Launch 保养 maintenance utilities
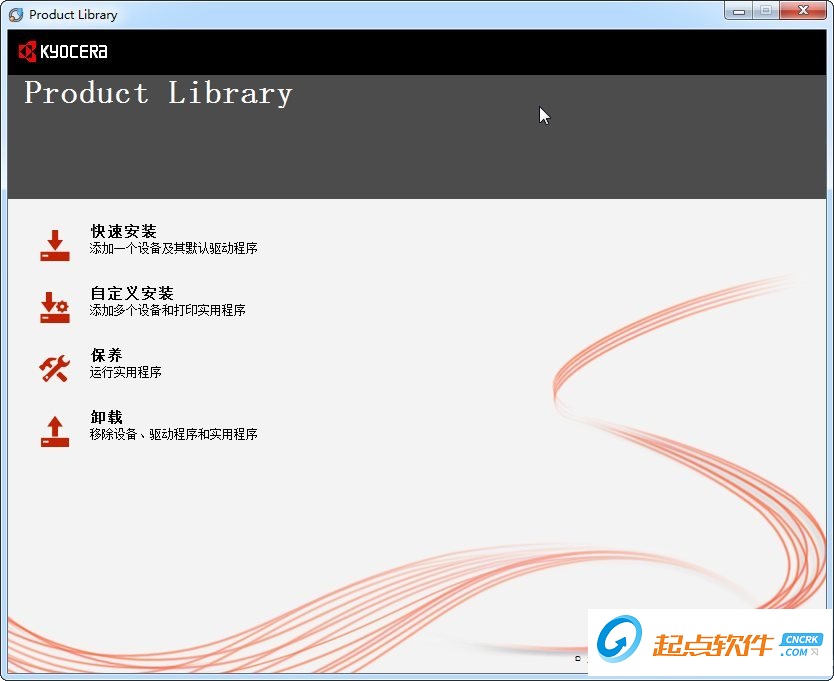The height and width of the screenshot is (681, 834). 107,355
